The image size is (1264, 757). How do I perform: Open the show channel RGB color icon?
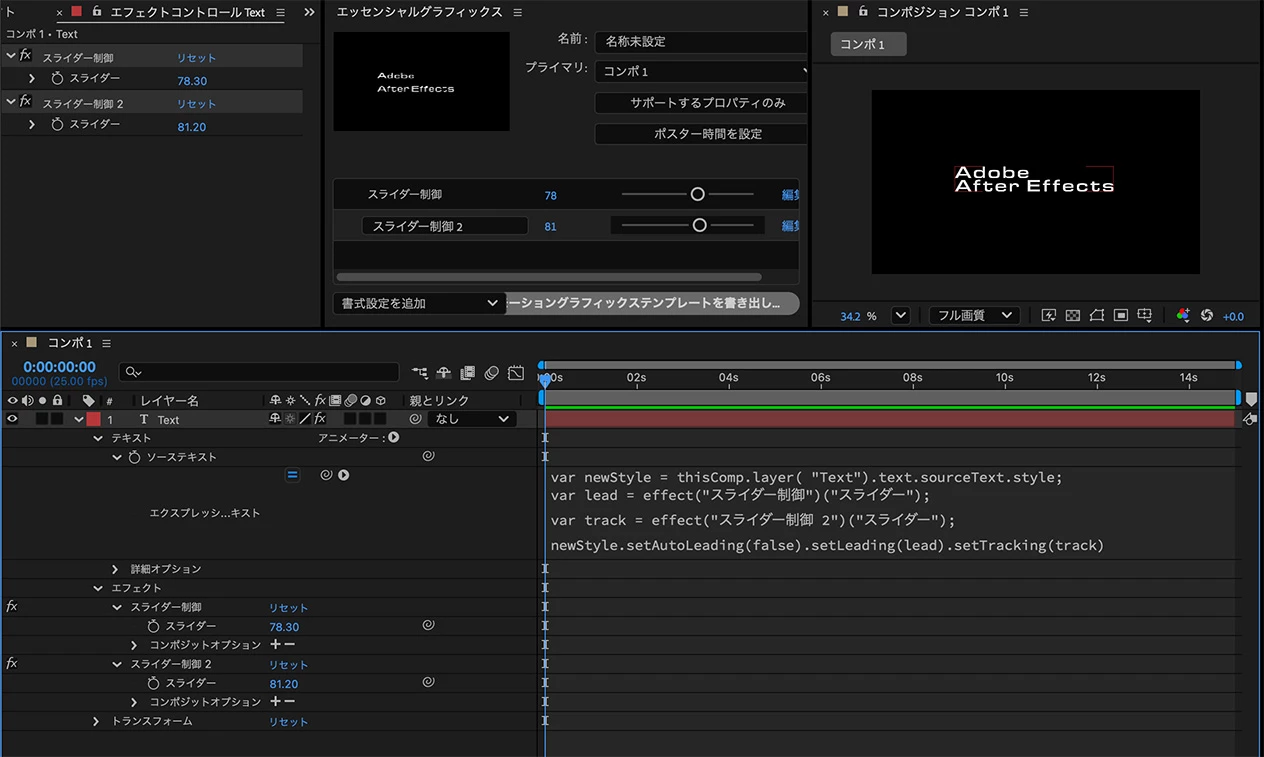[1183, 315]
